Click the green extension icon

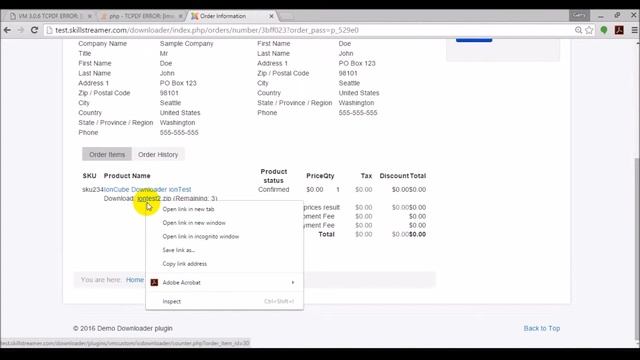[x=604, y=30]
